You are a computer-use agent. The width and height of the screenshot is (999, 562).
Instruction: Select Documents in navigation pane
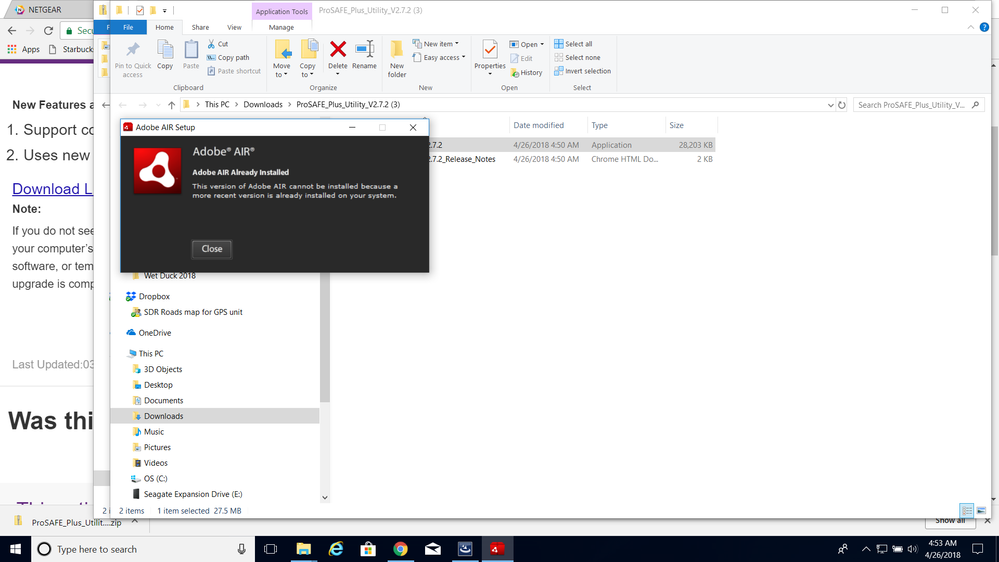(x=163, y=400)
